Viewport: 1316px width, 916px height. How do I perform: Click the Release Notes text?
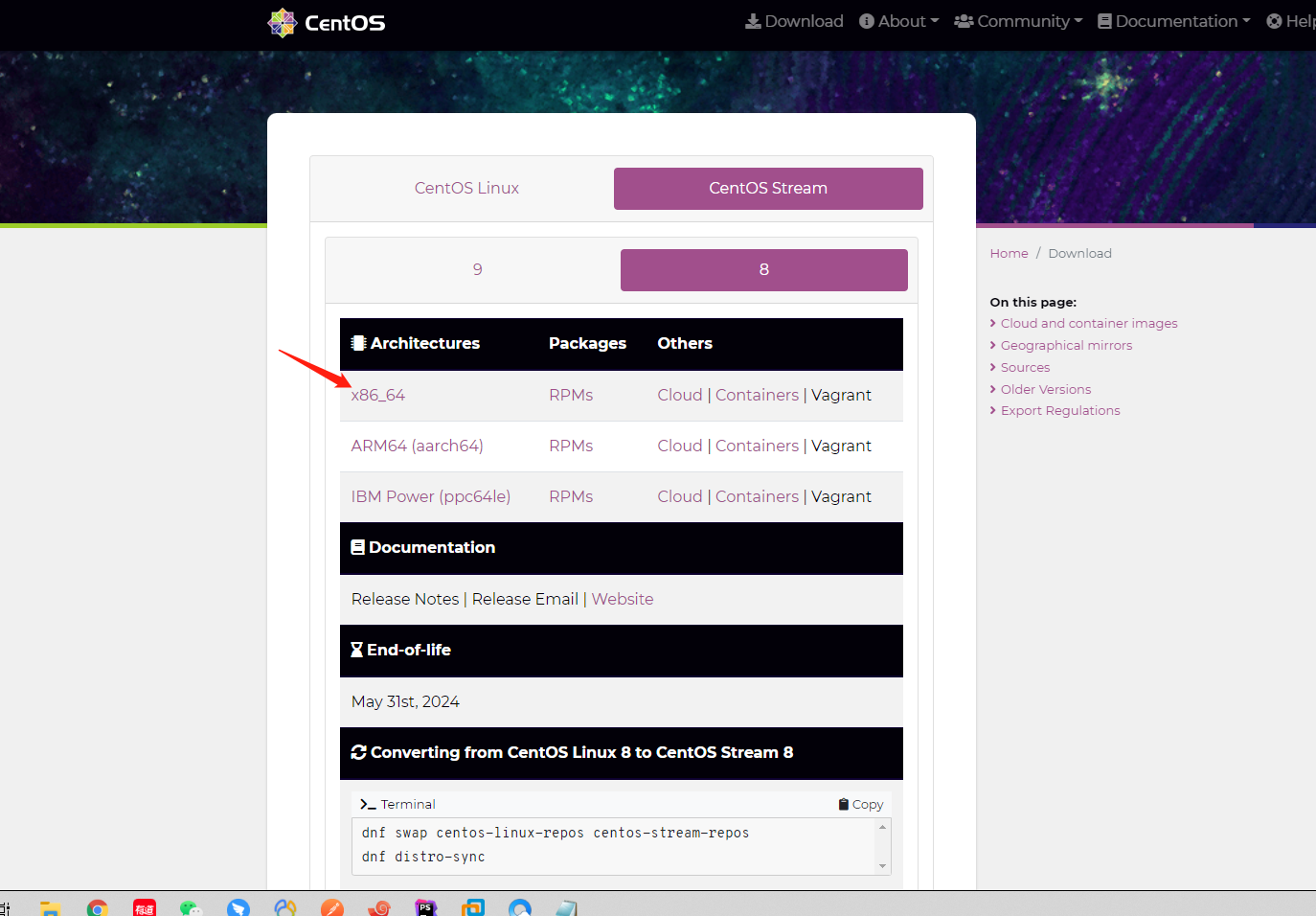point(405,599)
